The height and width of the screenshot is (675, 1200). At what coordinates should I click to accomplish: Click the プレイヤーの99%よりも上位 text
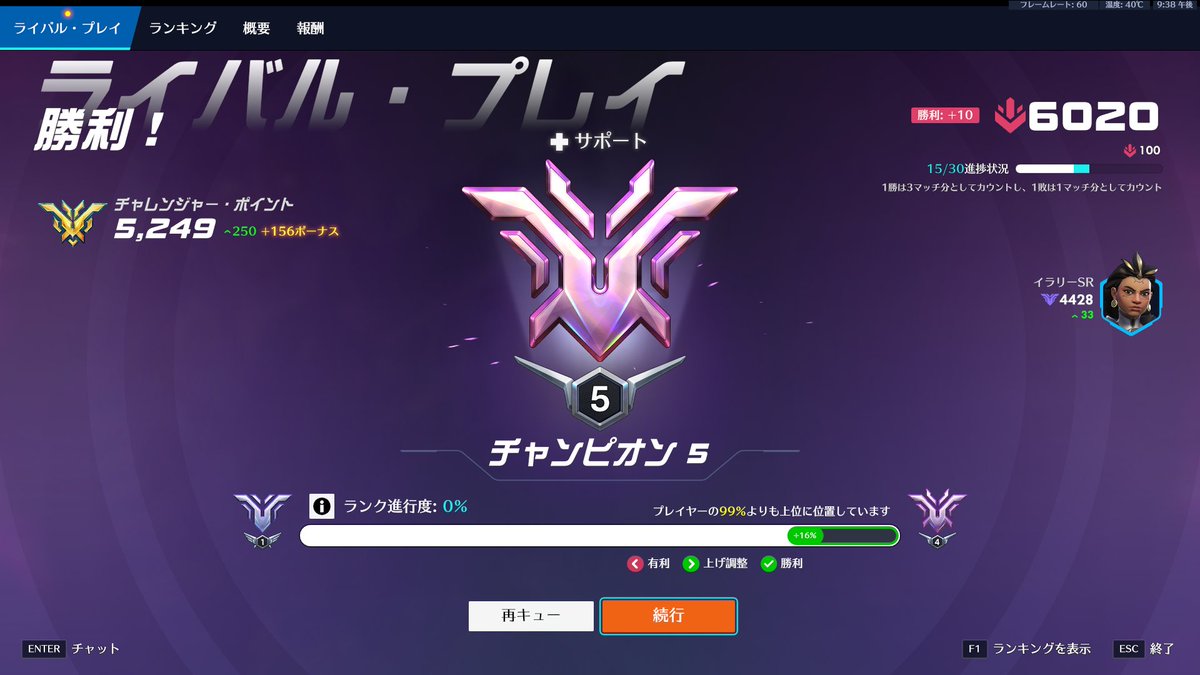(x=771, y=511)
